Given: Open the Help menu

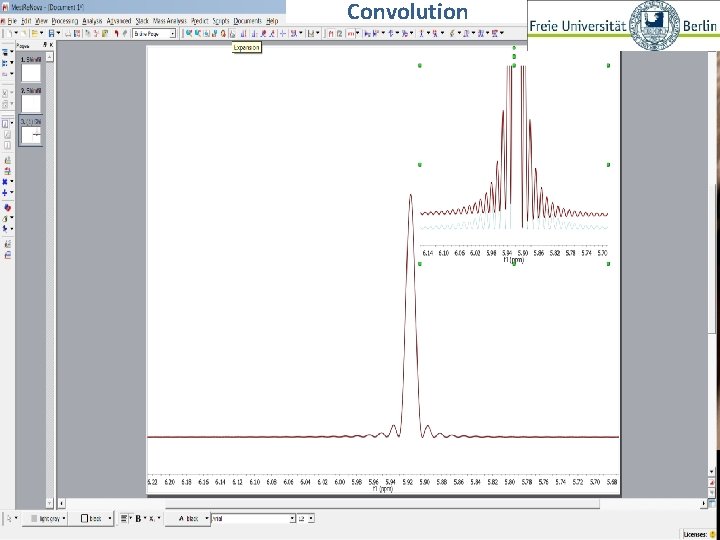Looking at the screenshot, I should (x=272, y=21).
